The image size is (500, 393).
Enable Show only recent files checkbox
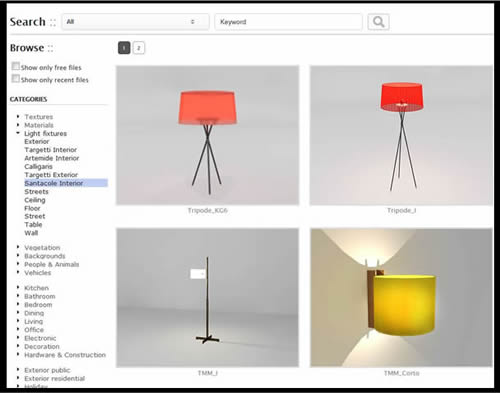tap(15, 78)
